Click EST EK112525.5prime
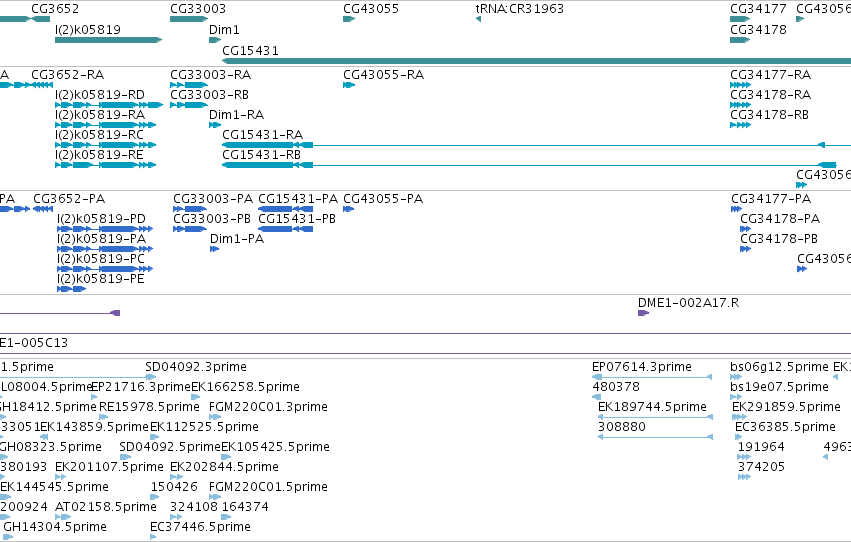The image size is (851, 542). point(155,437)
